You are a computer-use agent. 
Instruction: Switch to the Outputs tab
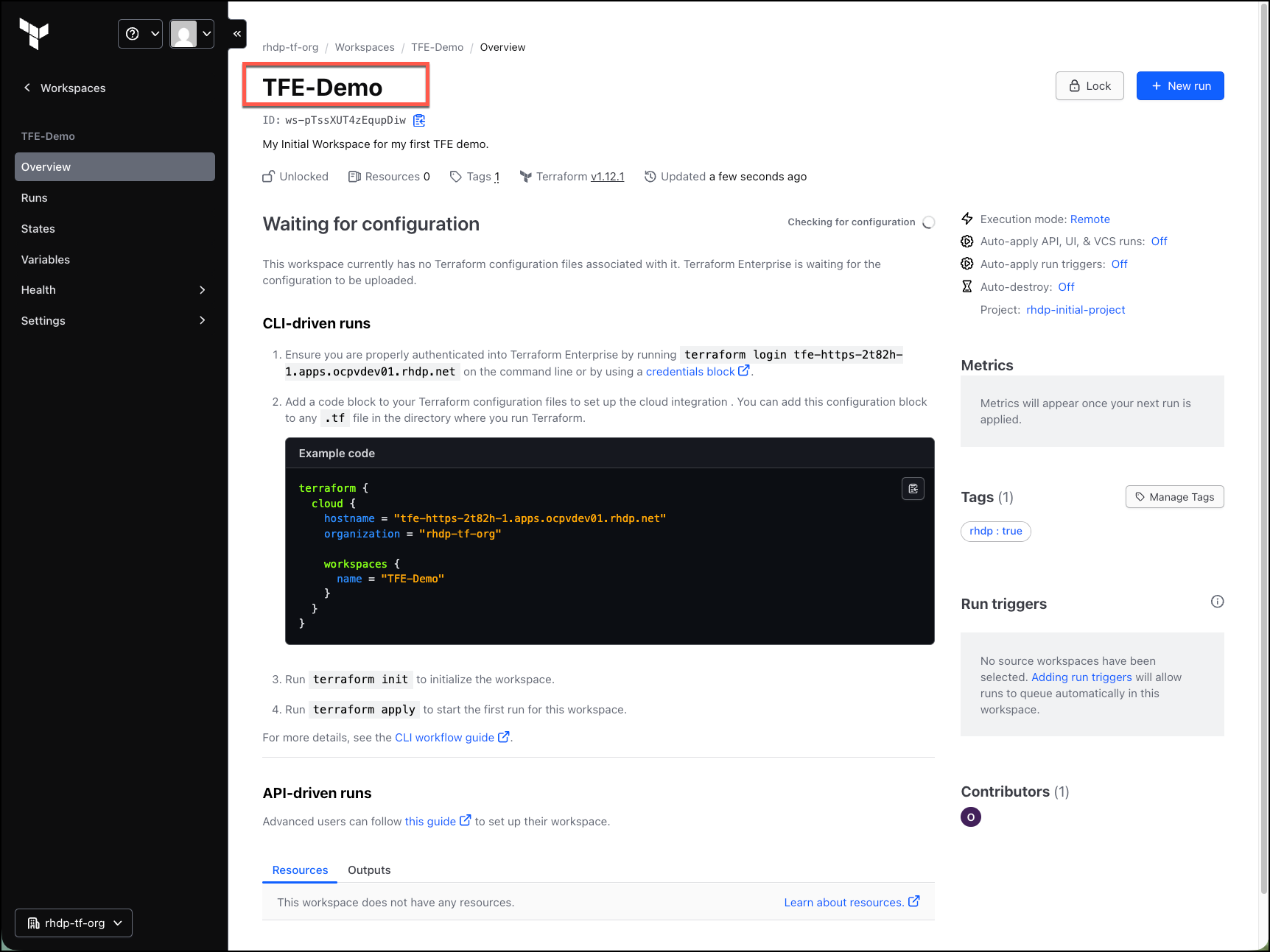[x=369, y=870]
